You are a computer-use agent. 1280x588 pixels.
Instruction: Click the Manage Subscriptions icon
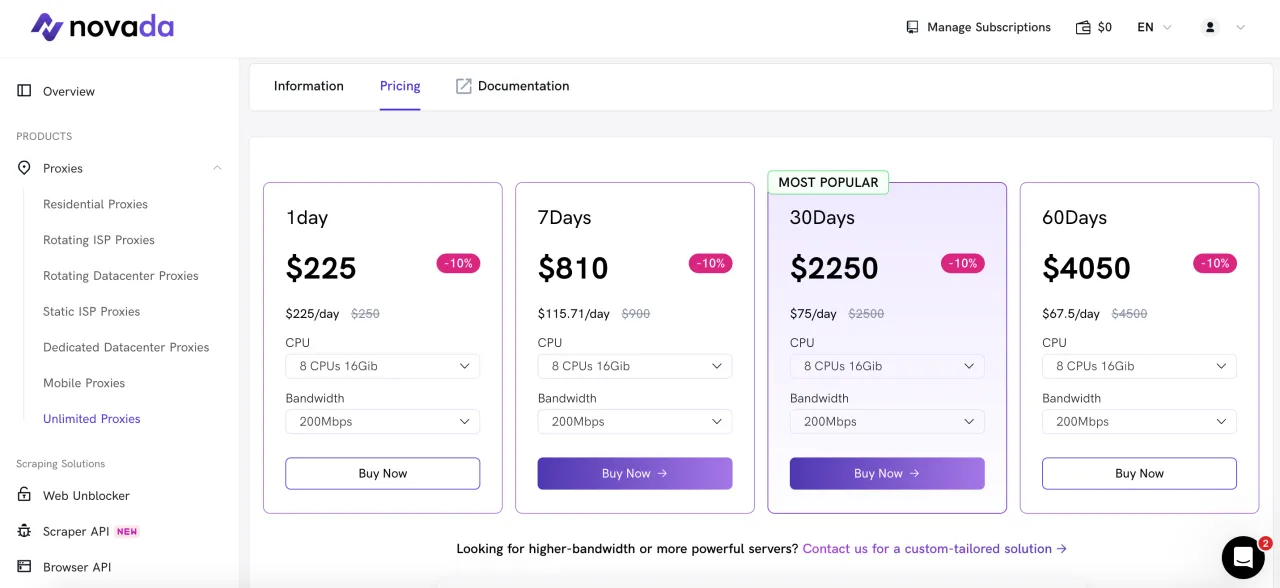coord(912,27)
